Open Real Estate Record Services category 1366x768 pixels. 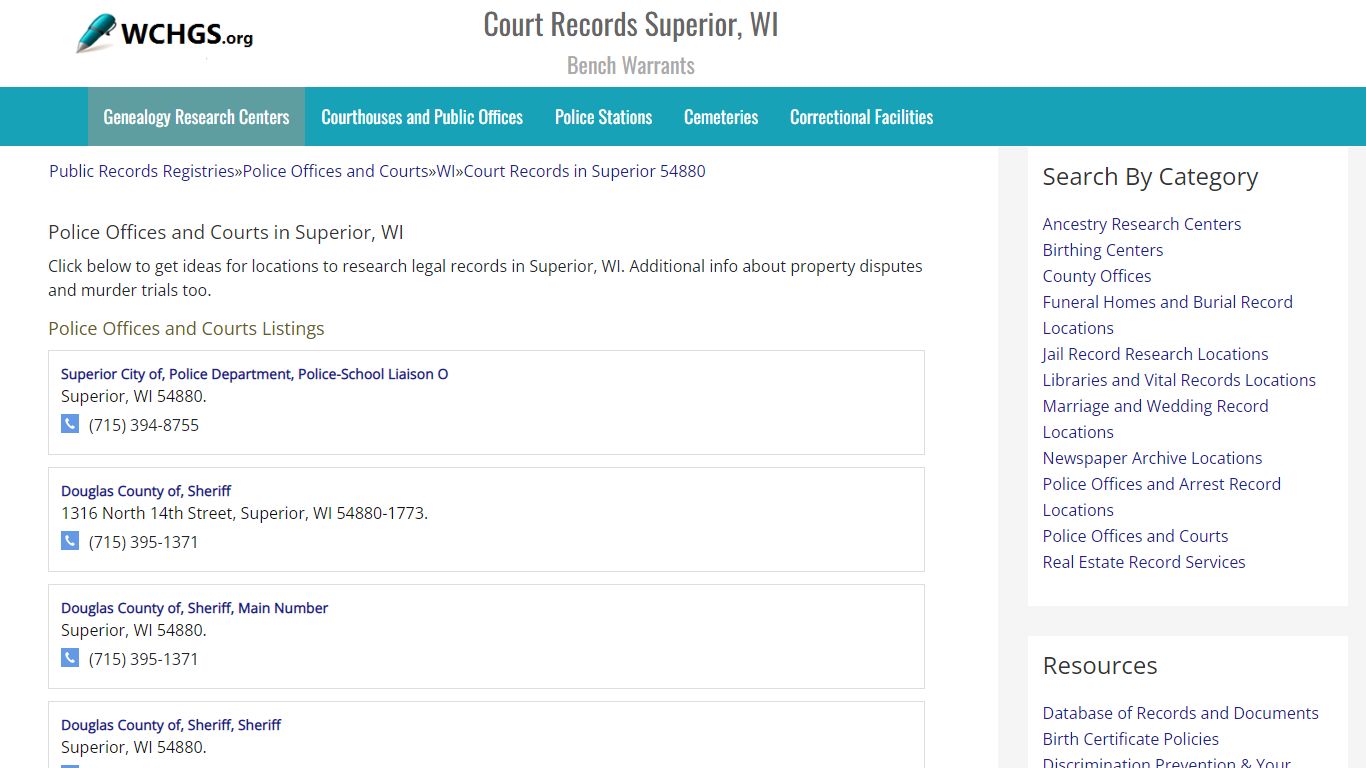point(1144,562)
